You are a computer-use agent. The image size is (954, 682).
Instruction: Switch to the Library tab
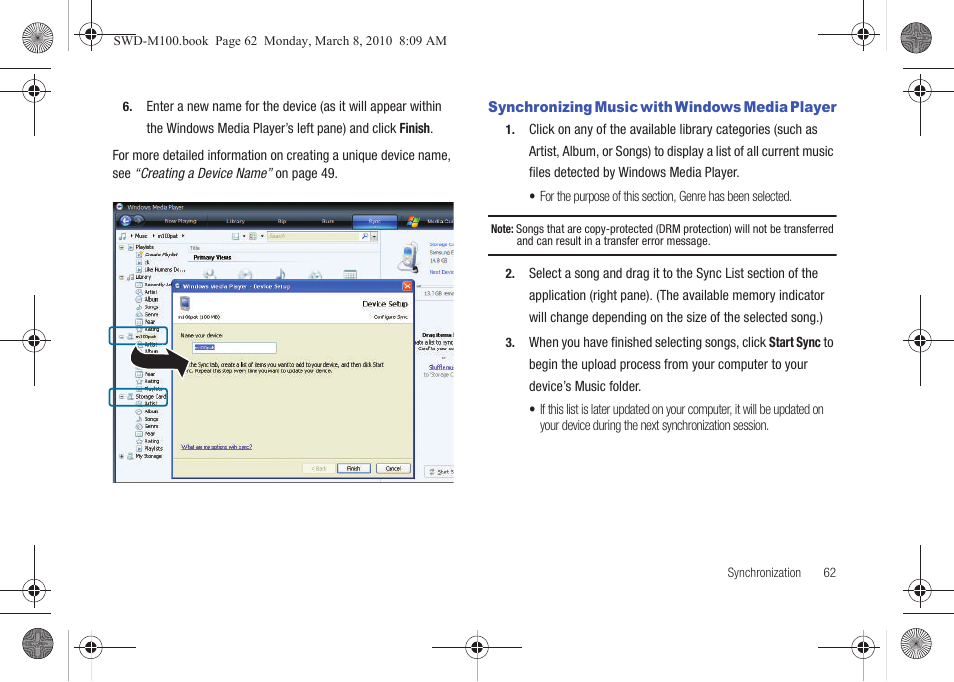235,221
